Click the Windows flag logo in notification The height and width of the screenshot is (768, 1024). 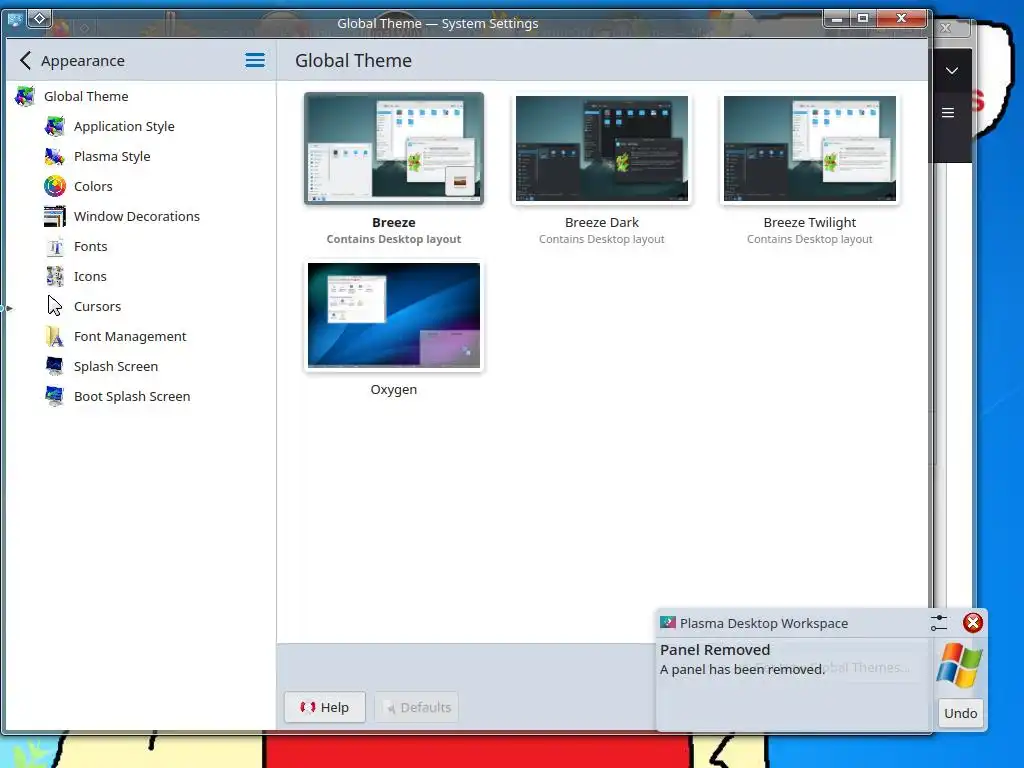point(959,665)
